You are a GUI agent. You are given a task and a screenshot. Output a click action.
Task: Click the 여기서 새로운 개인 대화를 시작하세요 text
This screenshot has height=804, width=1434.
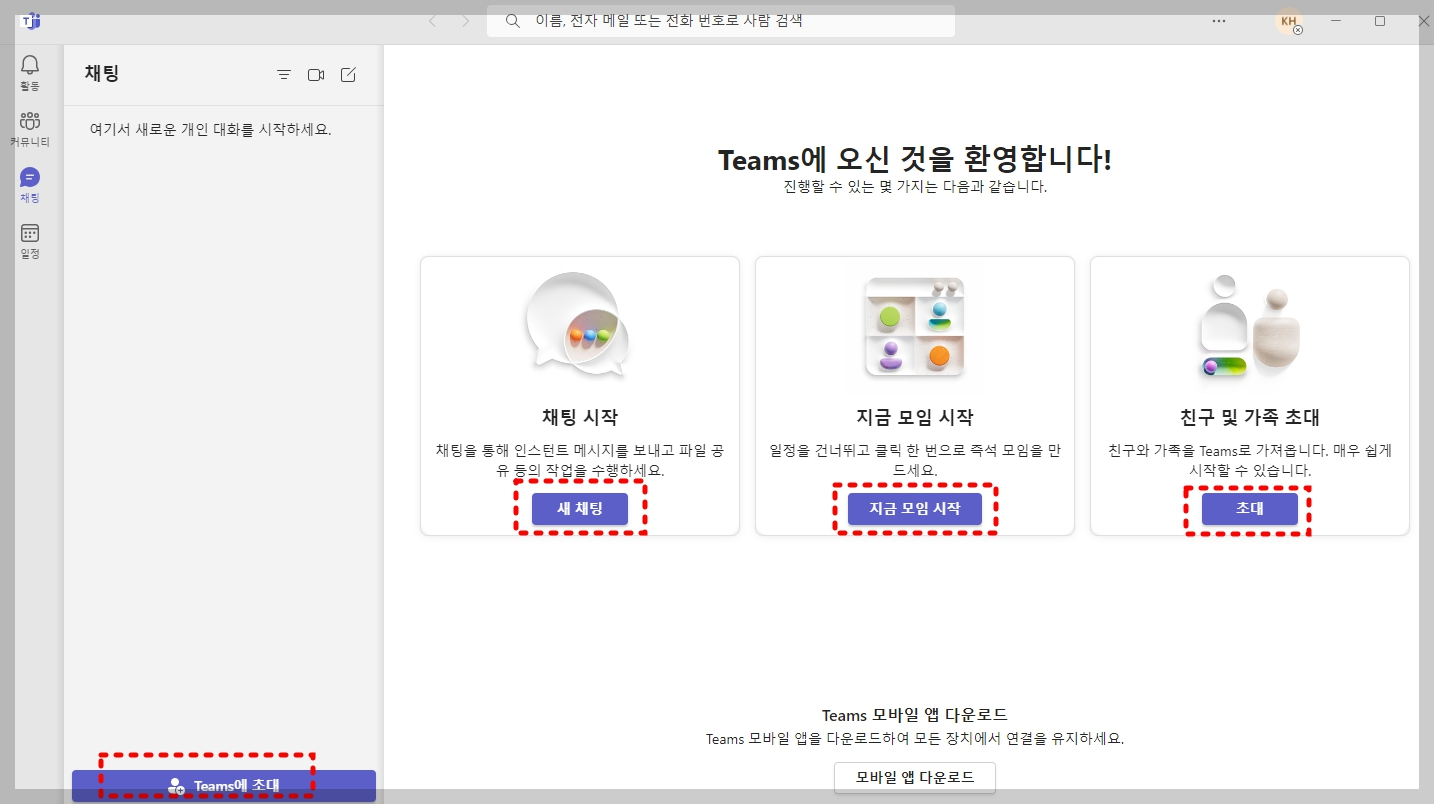click(210, 130)
